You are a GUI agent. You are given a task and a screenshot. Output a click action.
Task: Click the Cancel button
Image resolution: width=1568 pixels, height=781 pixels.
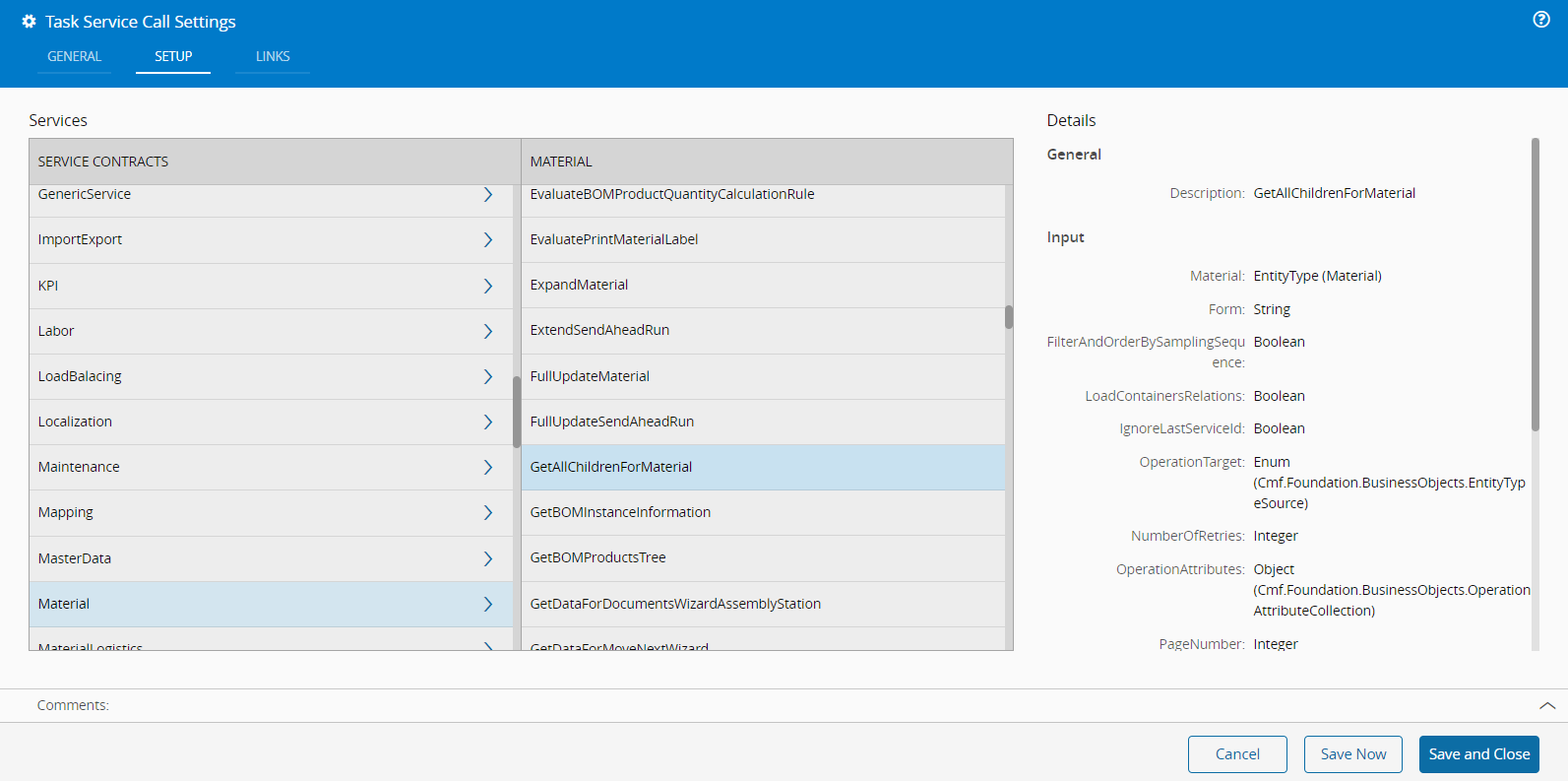(x=1236, y=754)
